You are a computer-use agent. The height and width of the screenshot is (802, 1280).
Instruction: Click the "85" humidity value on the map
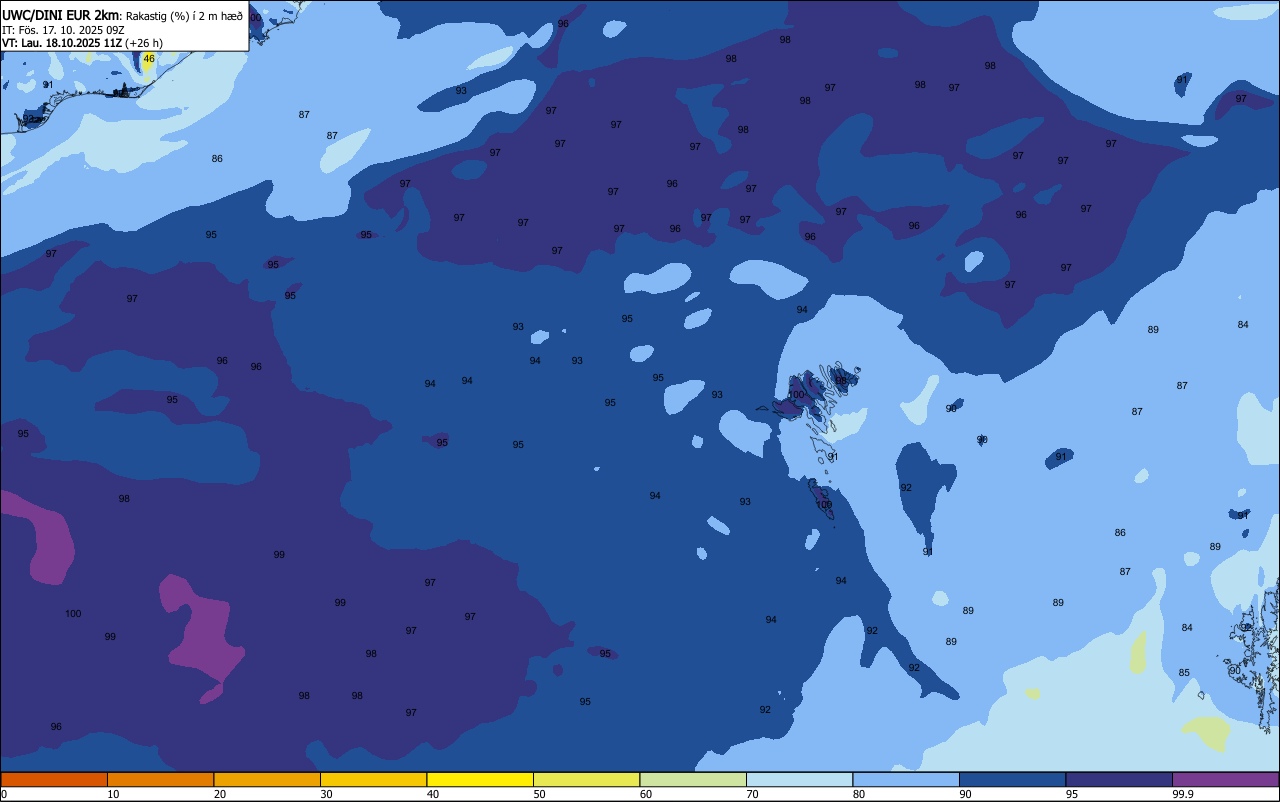coord(1184,673)
